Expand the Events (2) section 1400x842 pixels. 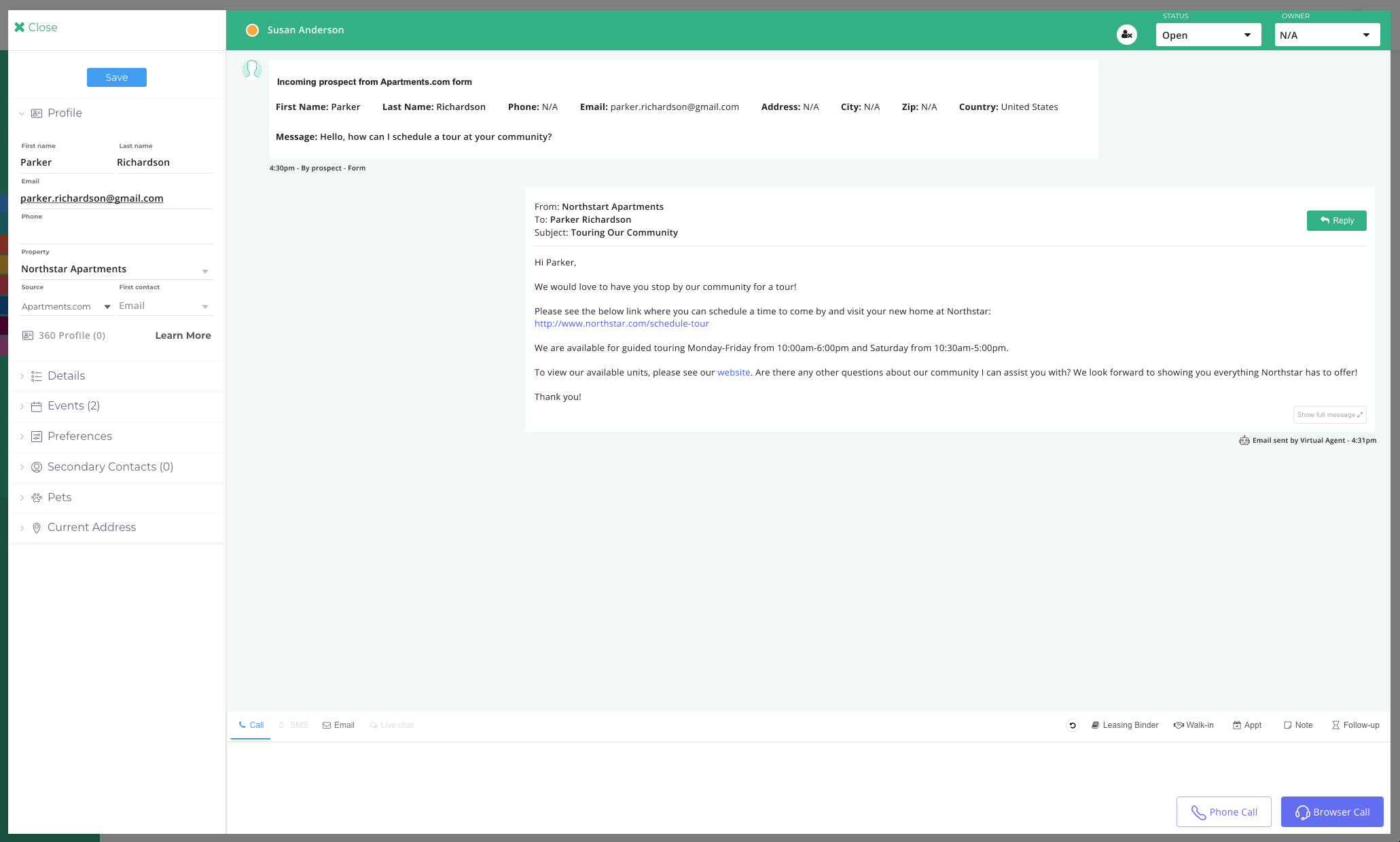(73, 406)
